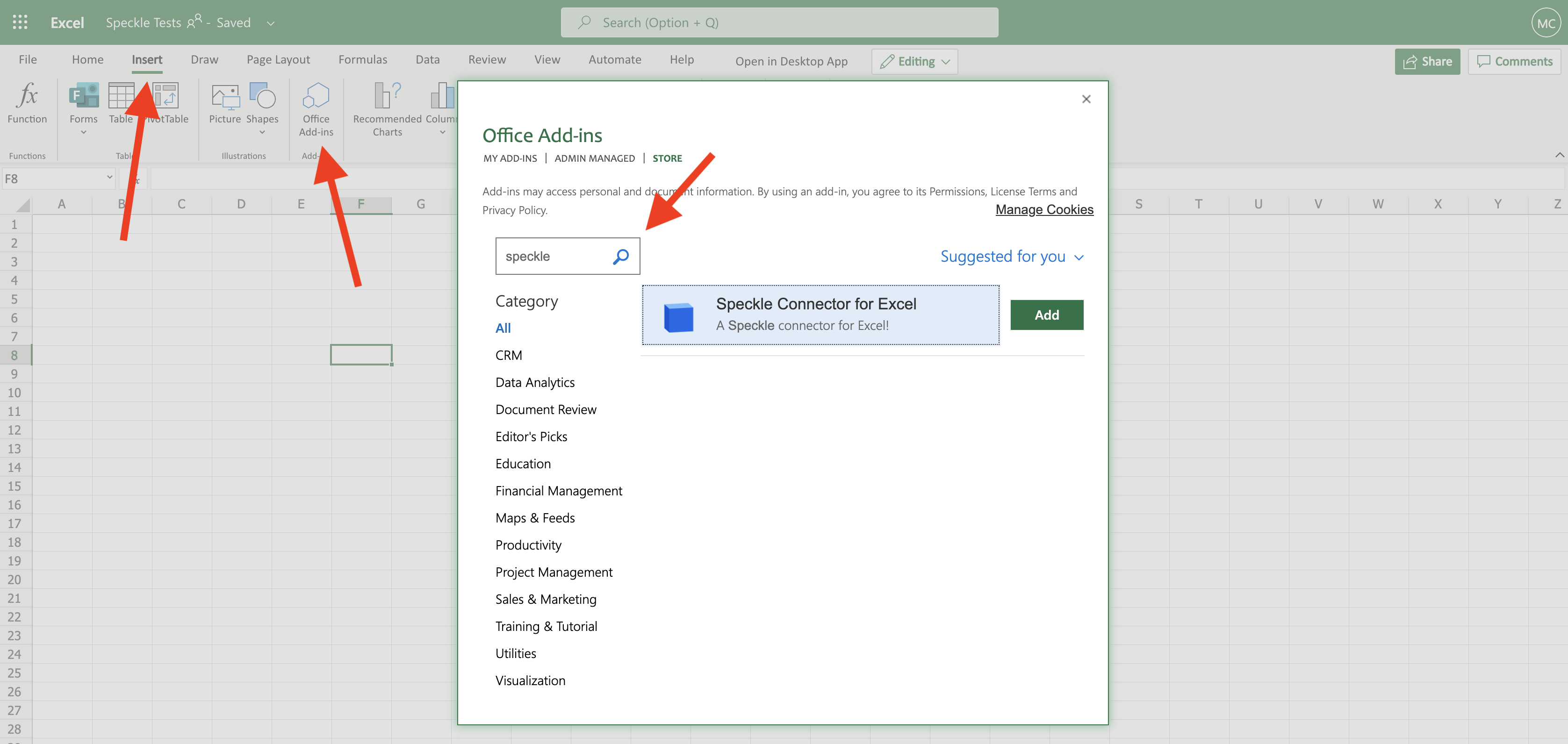Click the PivotTable ribbon icon

click(165, 95)
